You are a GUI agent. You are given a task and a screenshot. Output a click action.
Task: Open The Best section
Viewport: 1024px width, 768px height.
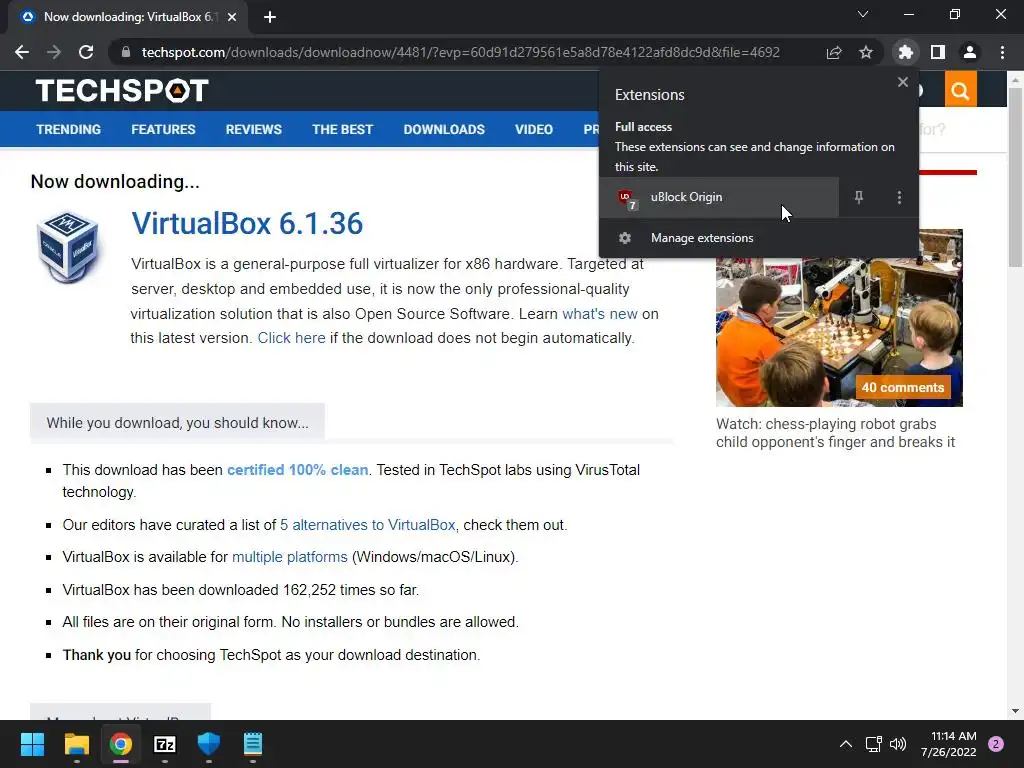342,129
